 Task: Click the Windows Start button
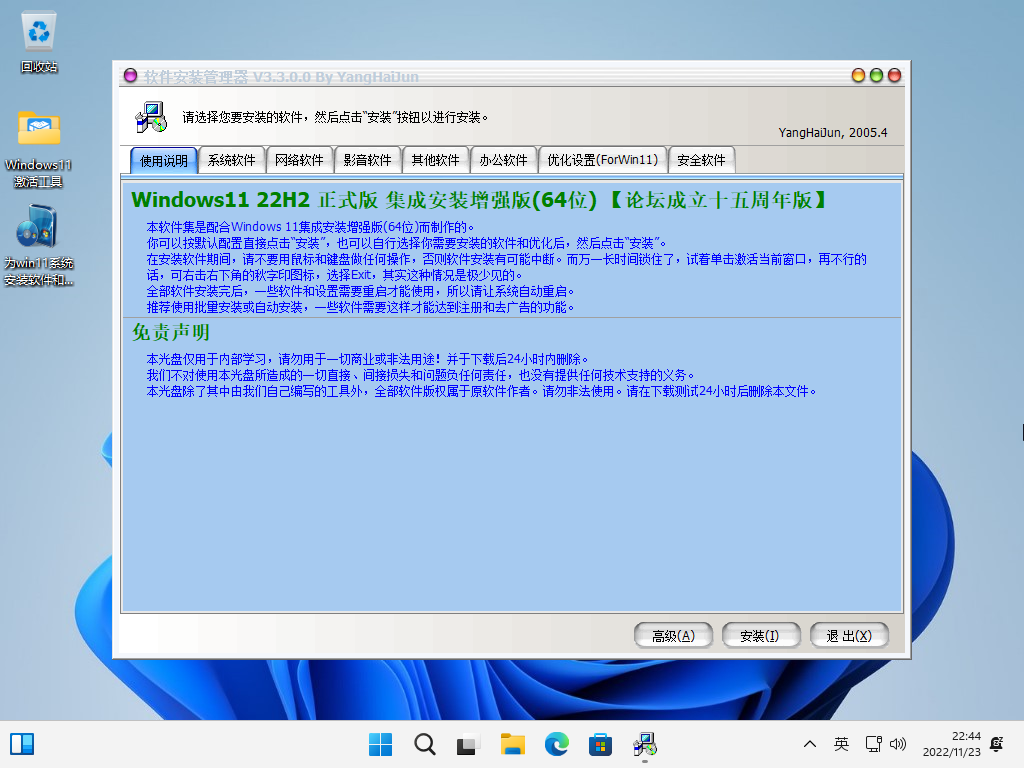tap(380, 744)
